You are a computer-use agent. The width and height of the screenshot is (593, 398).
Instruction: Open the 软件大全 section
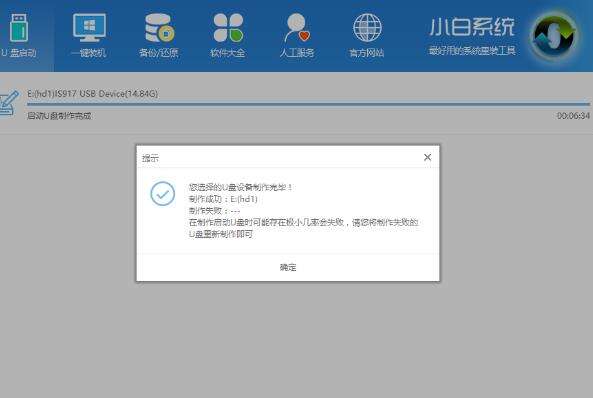228,36
